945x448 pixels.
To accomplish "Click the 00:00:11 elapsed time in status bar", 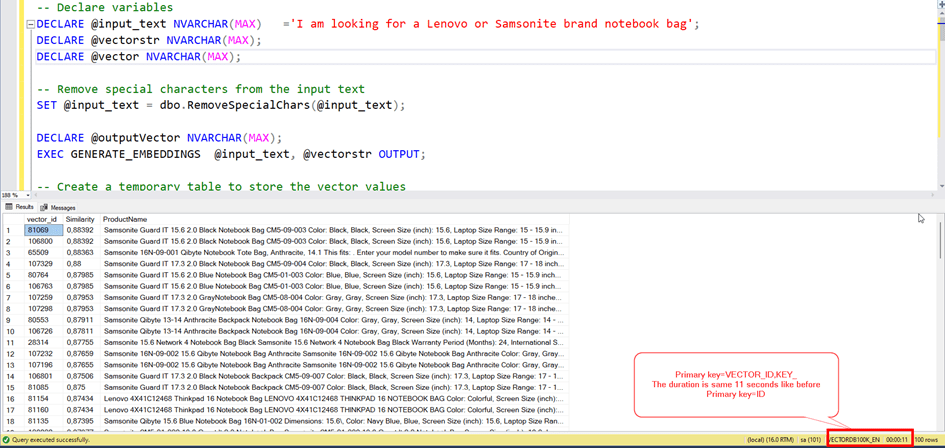I will [896, 440].
